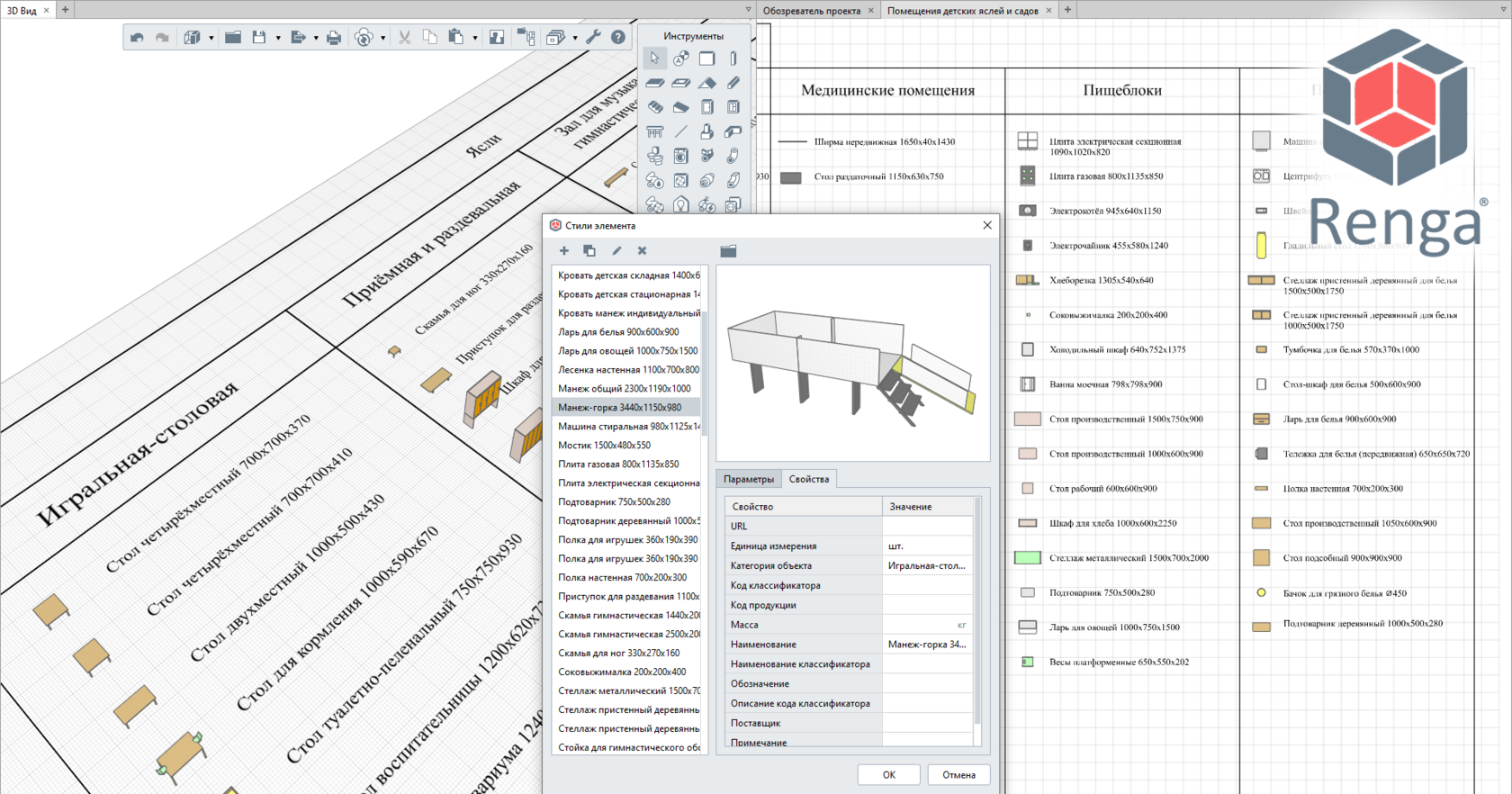Select the Roof tool in Инструменты
The height and width of the screenshot is (794, 1512).
point(707,83)
